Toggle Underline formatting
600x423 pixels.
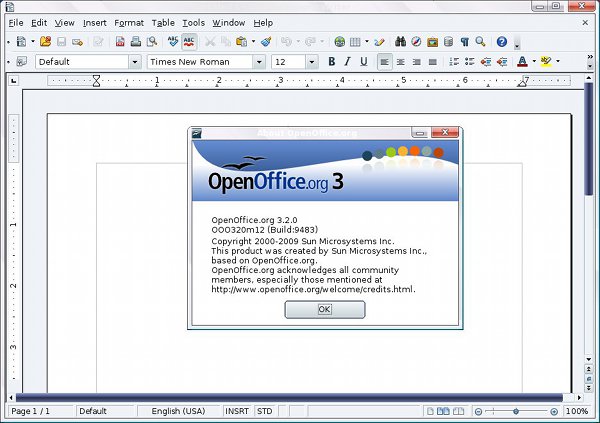click(x=364, y=61)
